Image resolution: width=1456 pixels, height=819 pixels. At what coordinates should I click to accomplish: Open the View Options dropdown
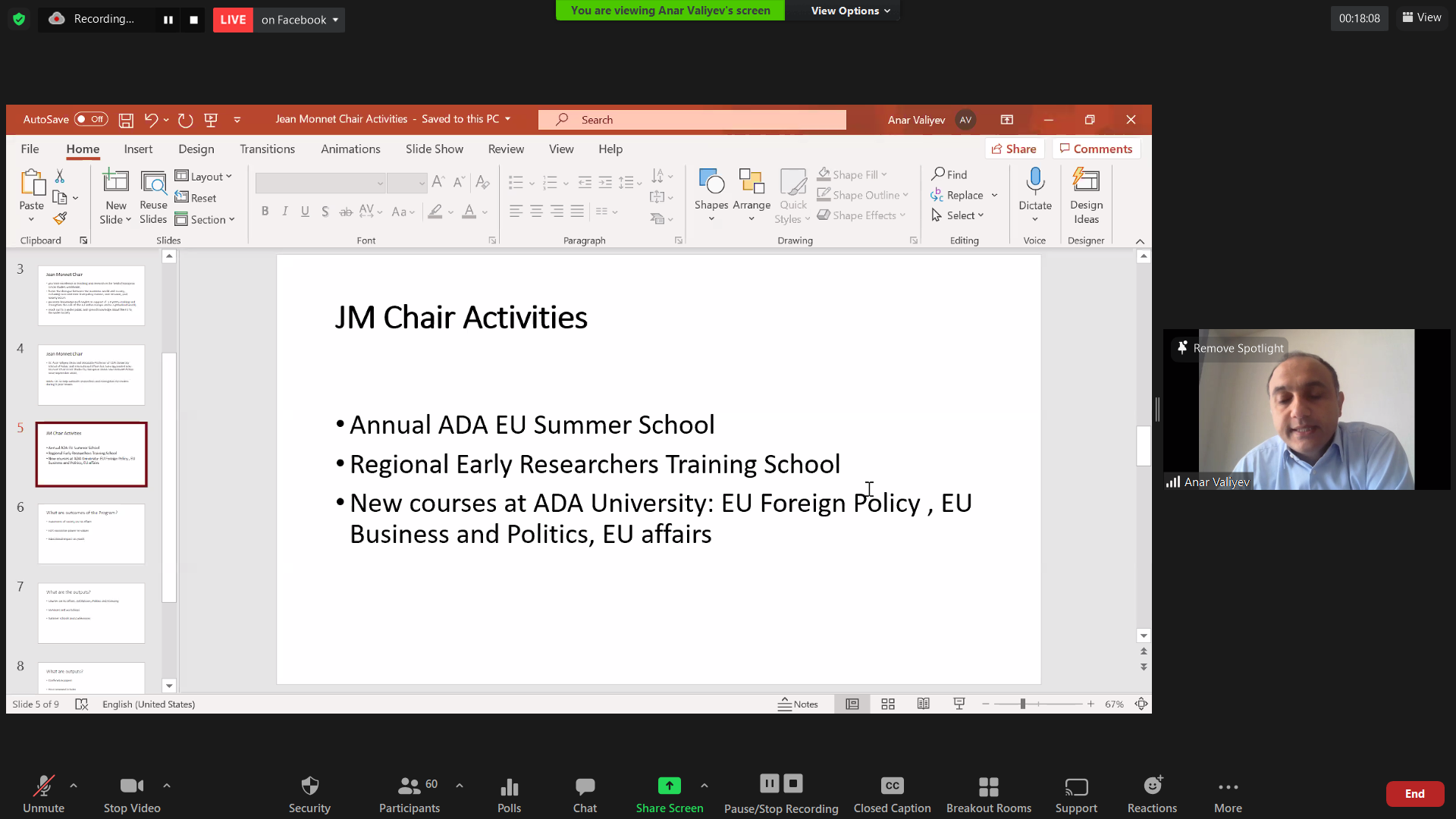tap(849, 11)
